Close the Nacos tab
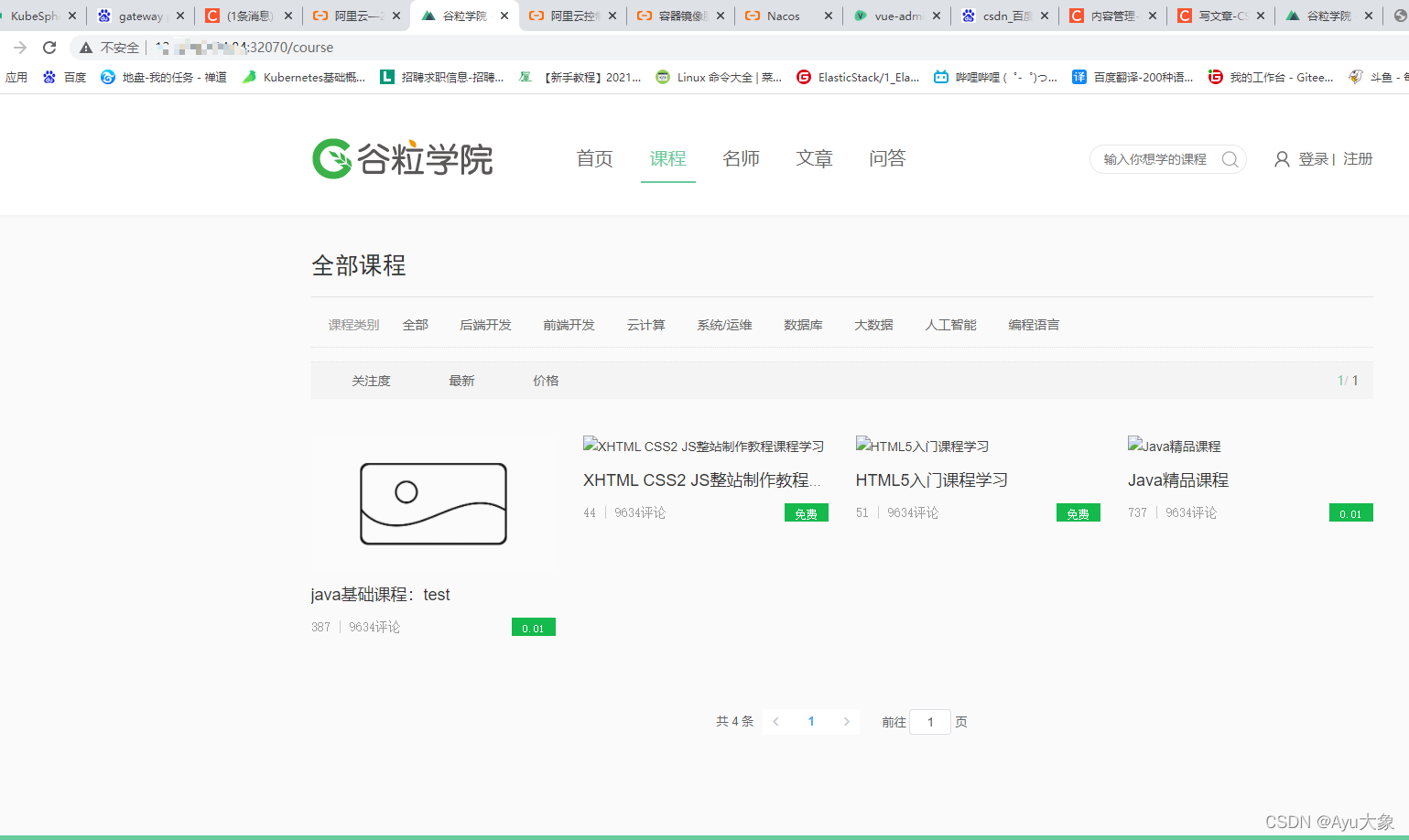Image resolution: width=1409 pixels, height=840 pixels. tap(829, 16)
